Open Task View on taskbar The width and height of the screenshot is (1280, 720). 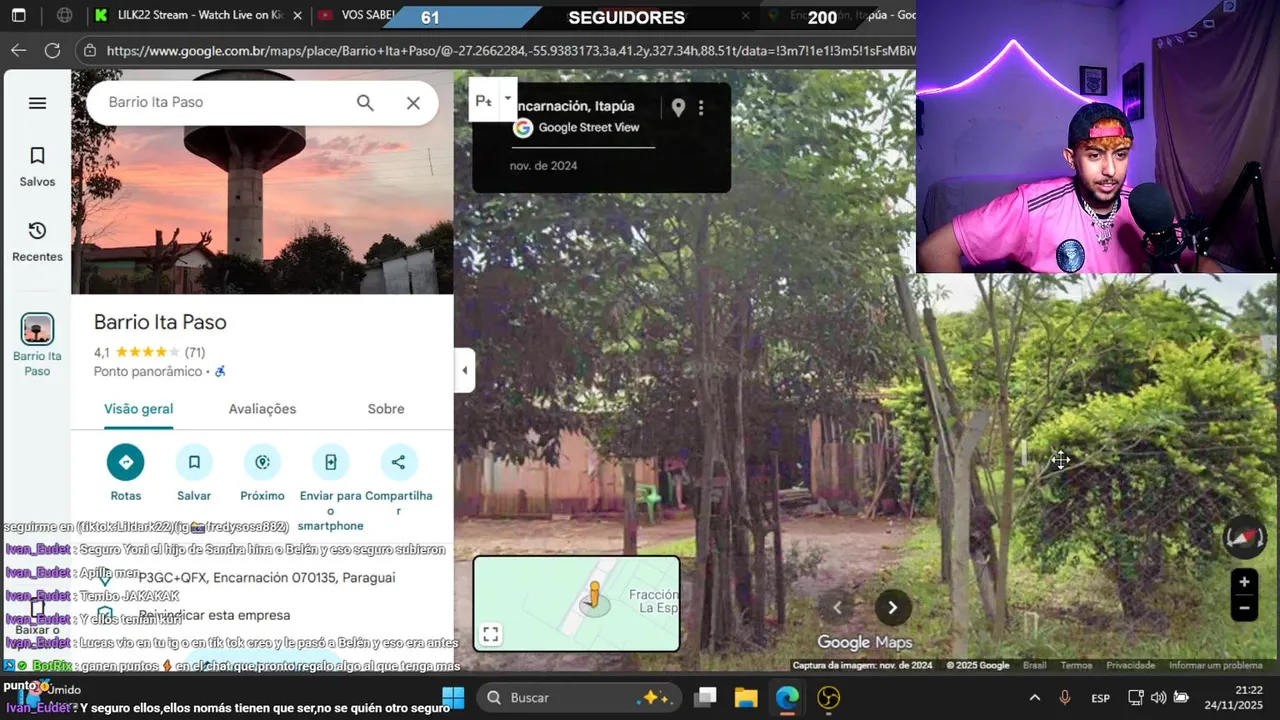click(x=707, y=697)
